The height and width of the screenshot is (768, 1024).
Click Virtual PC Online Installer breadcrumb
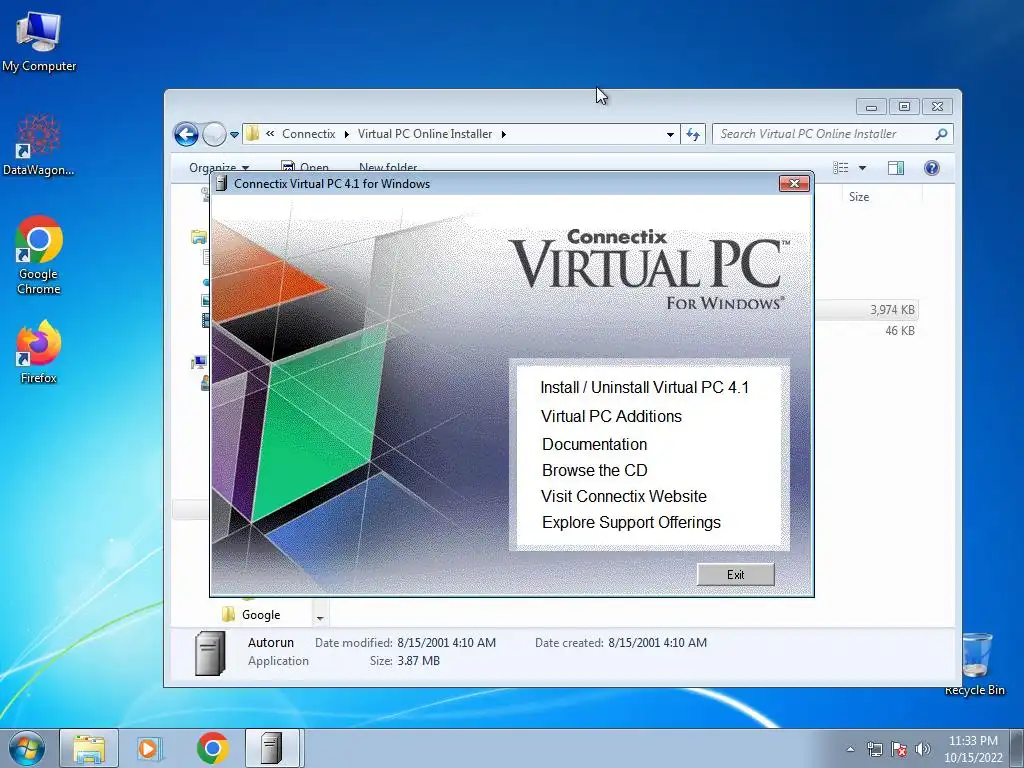pos(424,134)
